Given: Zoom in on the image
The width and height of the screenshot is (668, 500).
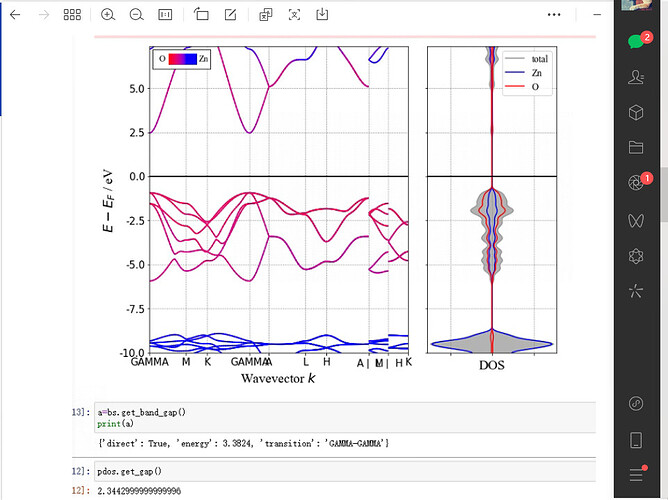Looking at the screenshot, I should tap(108, 16).
